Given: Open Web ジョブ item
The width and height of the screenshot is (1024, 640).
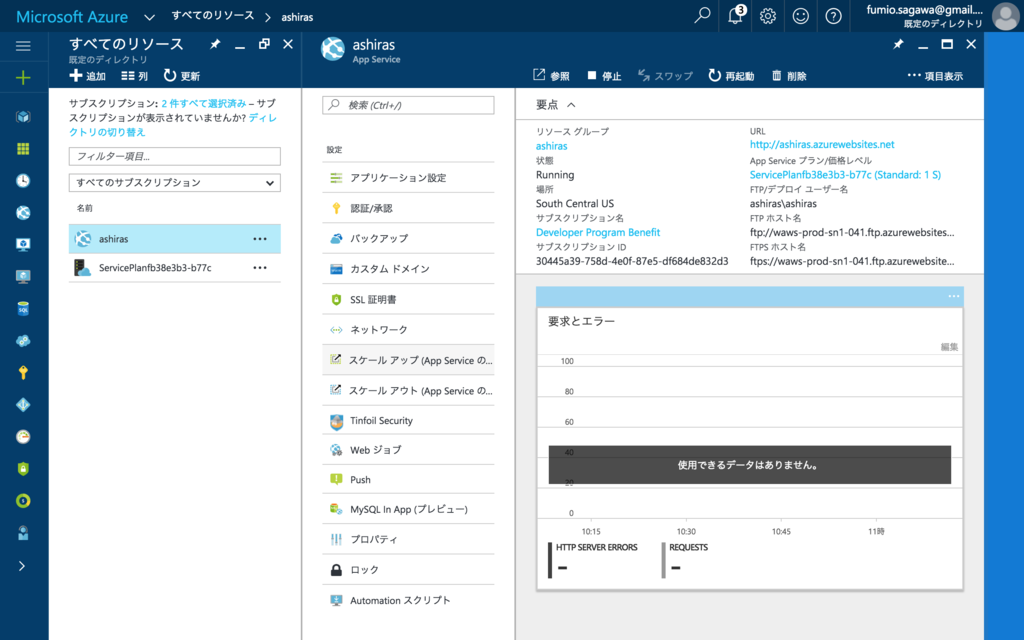Looking at the screenshot, I should coord(408,450).
